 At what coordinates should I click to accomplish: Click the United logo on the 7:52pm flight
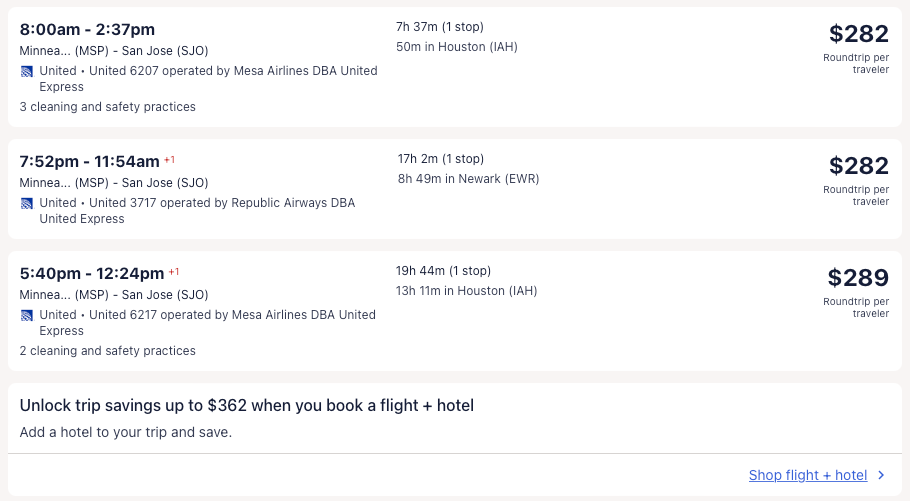point(27,203)
